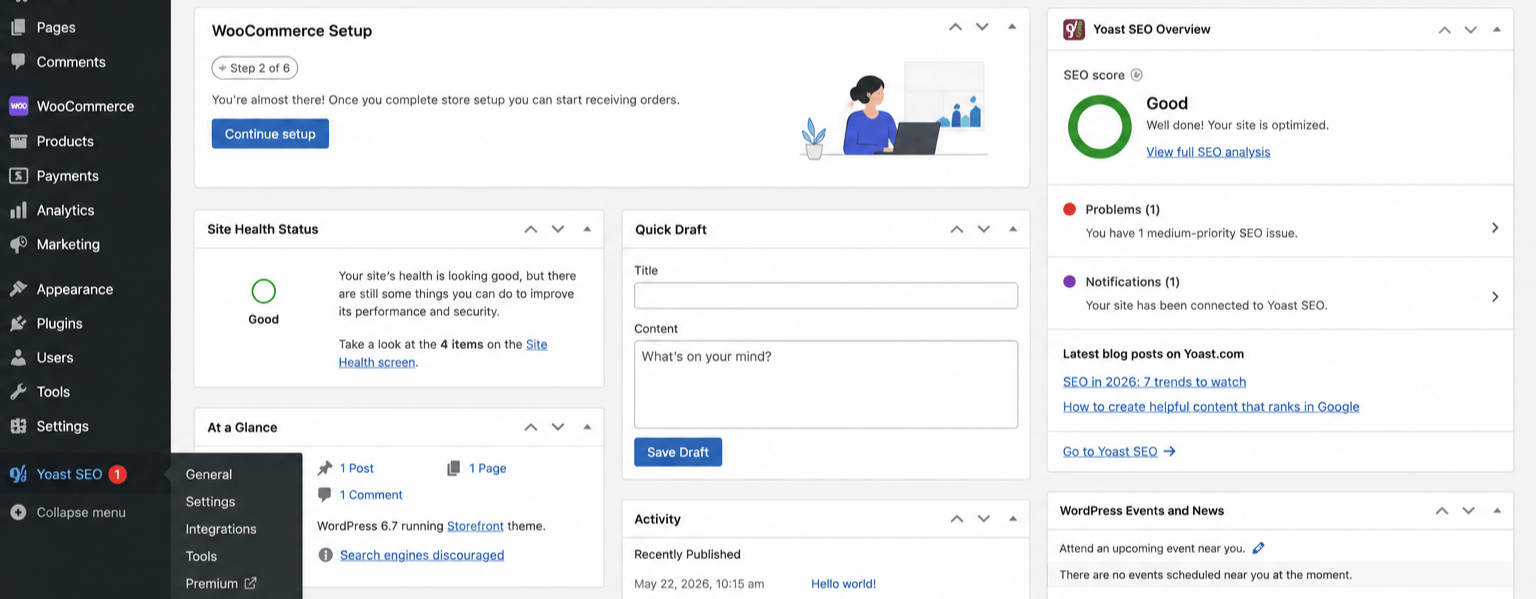Click Search engines discouraged link
This screenshot has width=1536, height=599.
(422, 555)
